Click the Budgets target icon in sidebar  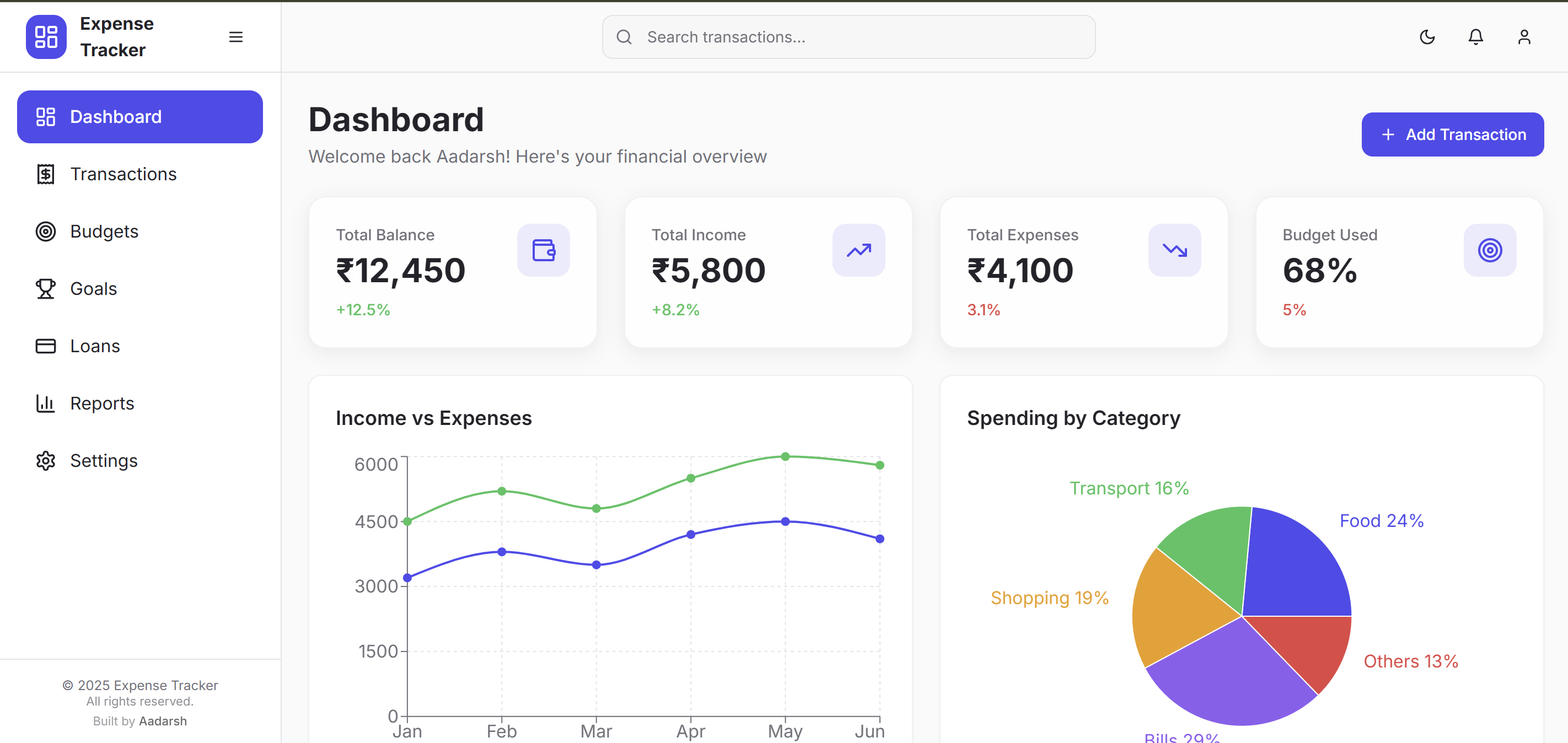pos(46,231)
